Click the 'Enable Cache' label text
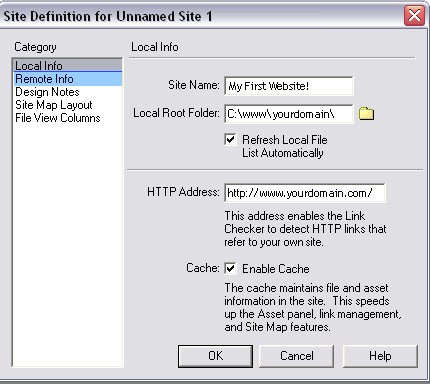430x384 pixels. click(x=276, y=269)
